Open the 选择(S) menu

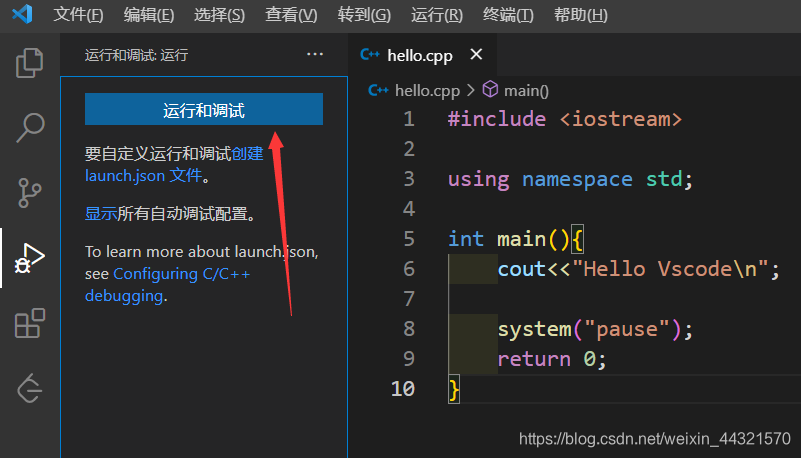219,15
